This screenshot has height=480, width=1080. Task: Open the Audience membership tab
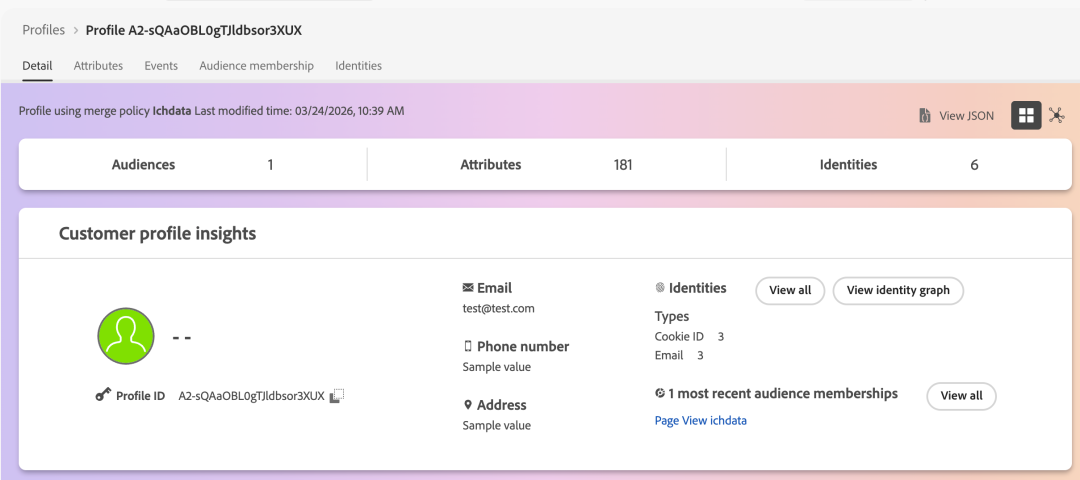tap(256, 66)
